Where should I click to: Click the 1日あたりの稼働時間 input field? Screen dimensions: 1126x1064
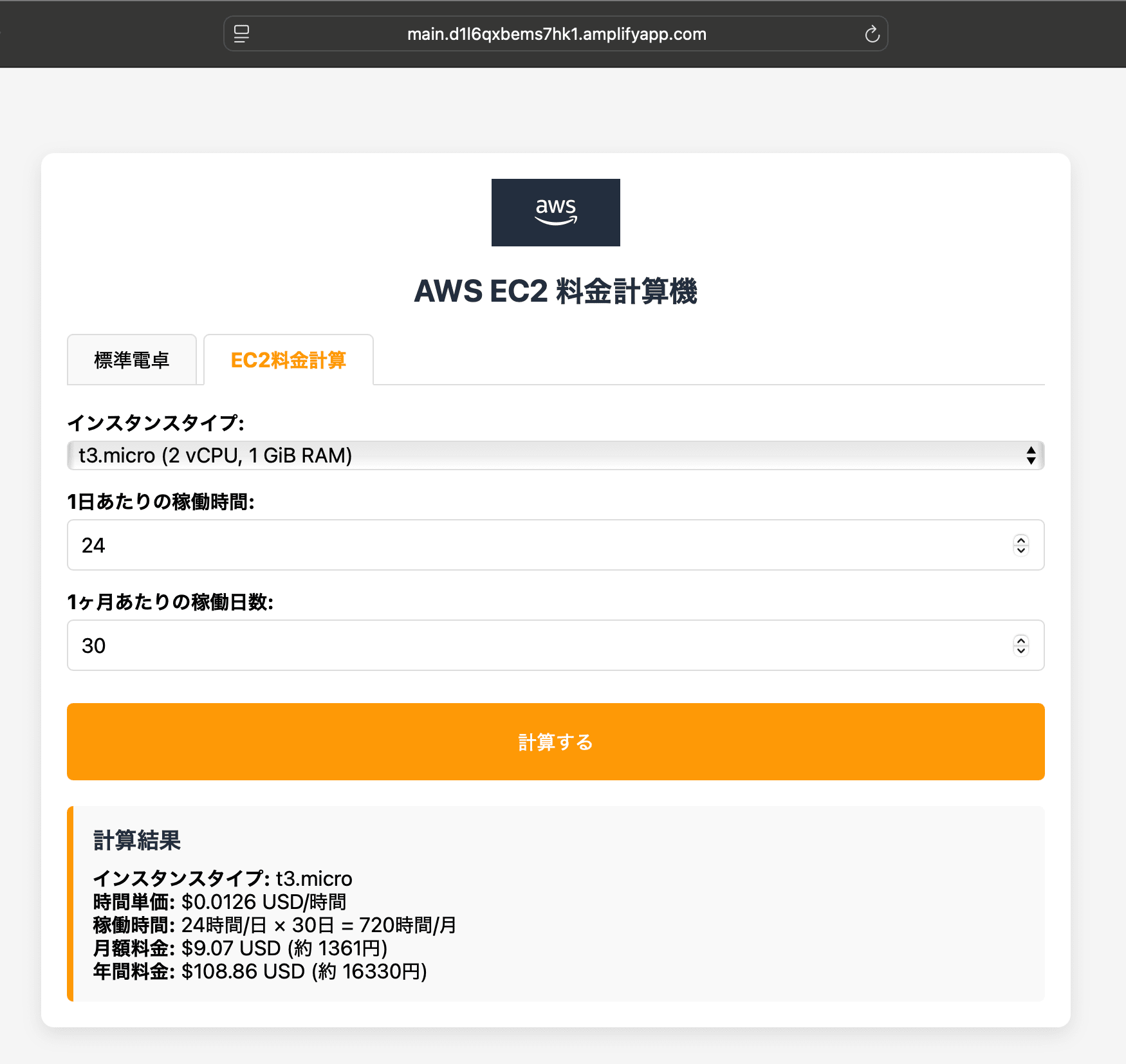(x=556, y=545)
